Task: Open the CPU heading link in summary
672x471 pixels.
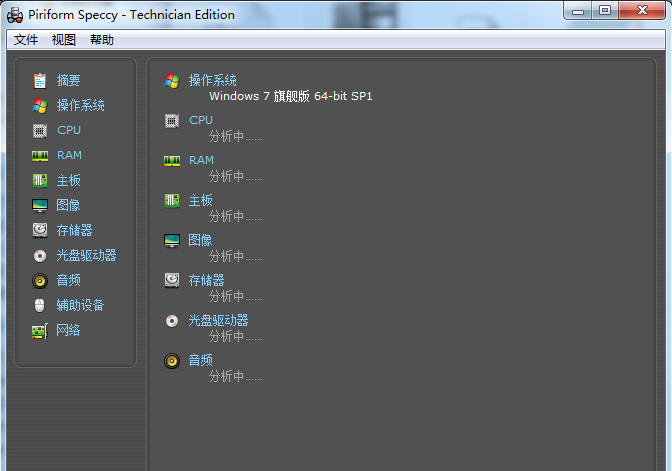Action: click(201, 120)
